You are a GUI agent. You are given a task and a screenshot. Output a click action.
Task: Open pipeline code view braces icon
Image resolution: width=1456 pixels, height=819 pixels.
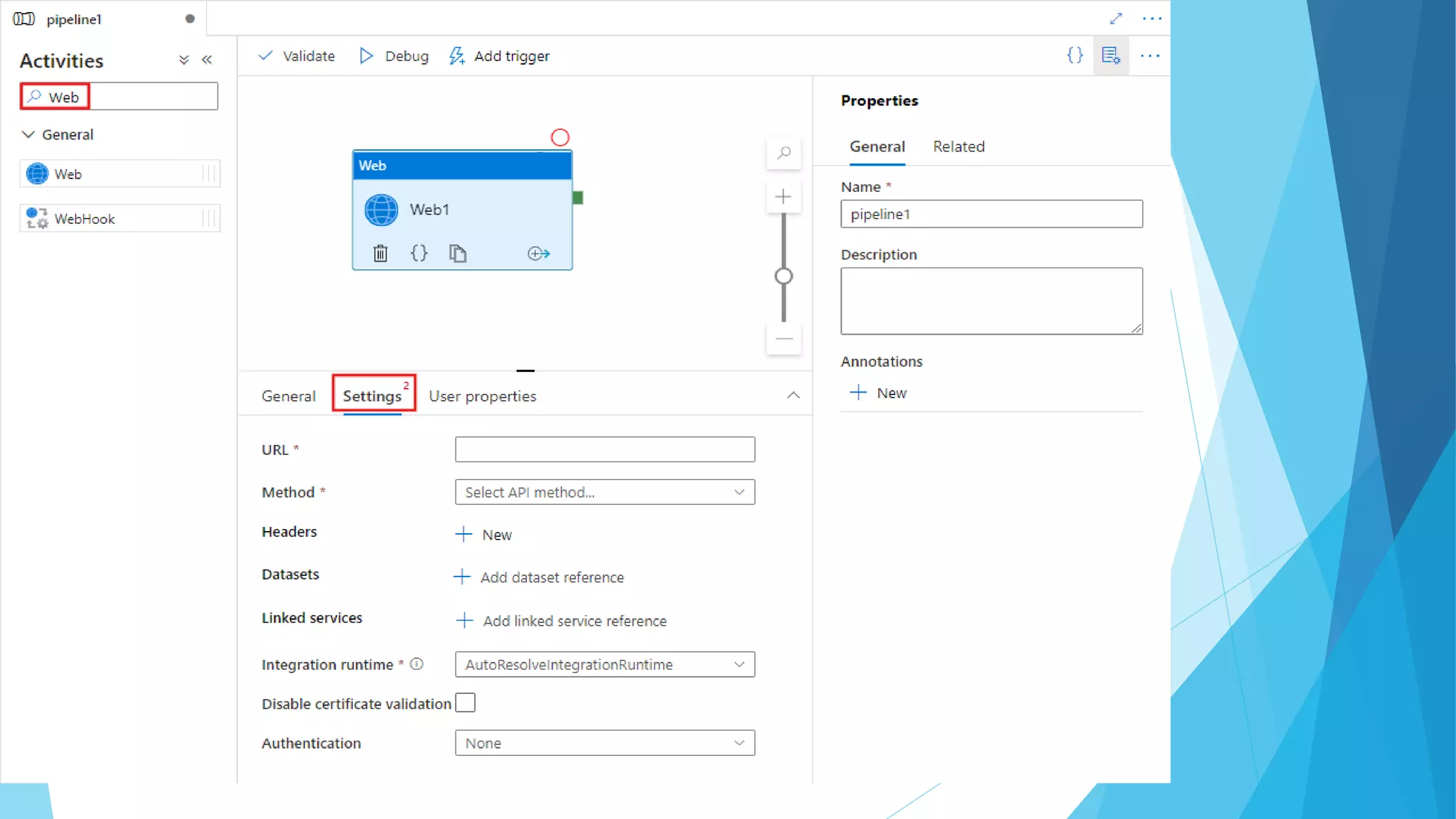[x=1074, y=55]
